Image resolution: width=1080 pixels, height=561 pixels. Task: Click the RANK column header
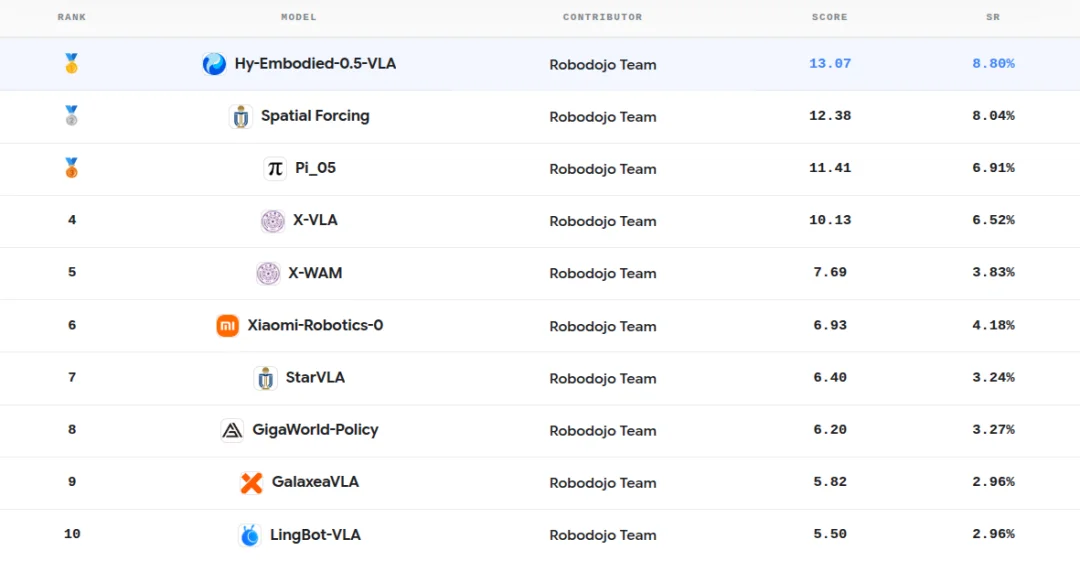[x=72, y=17]
